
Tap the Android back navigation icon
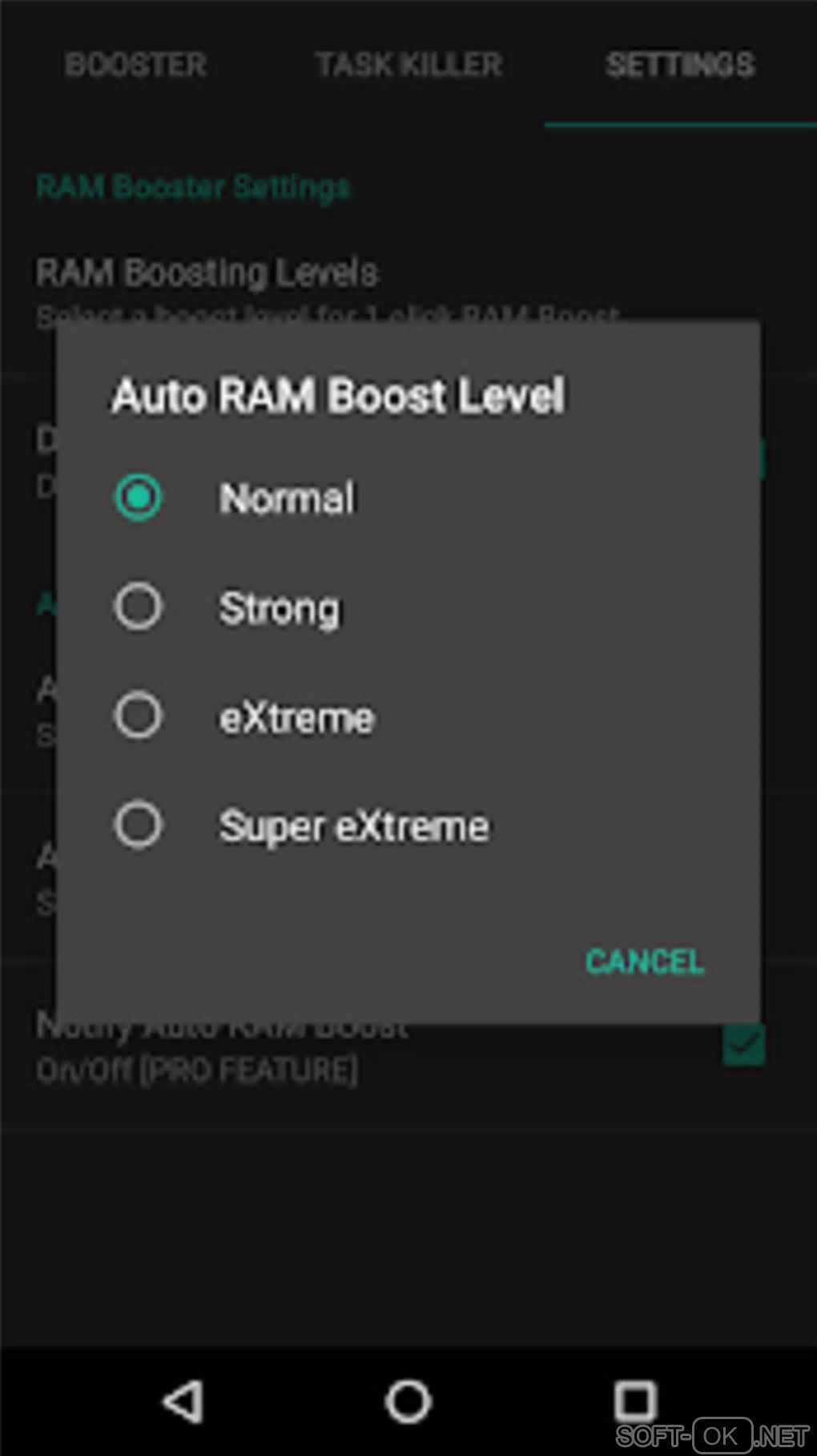click(x=183, y=1402)
